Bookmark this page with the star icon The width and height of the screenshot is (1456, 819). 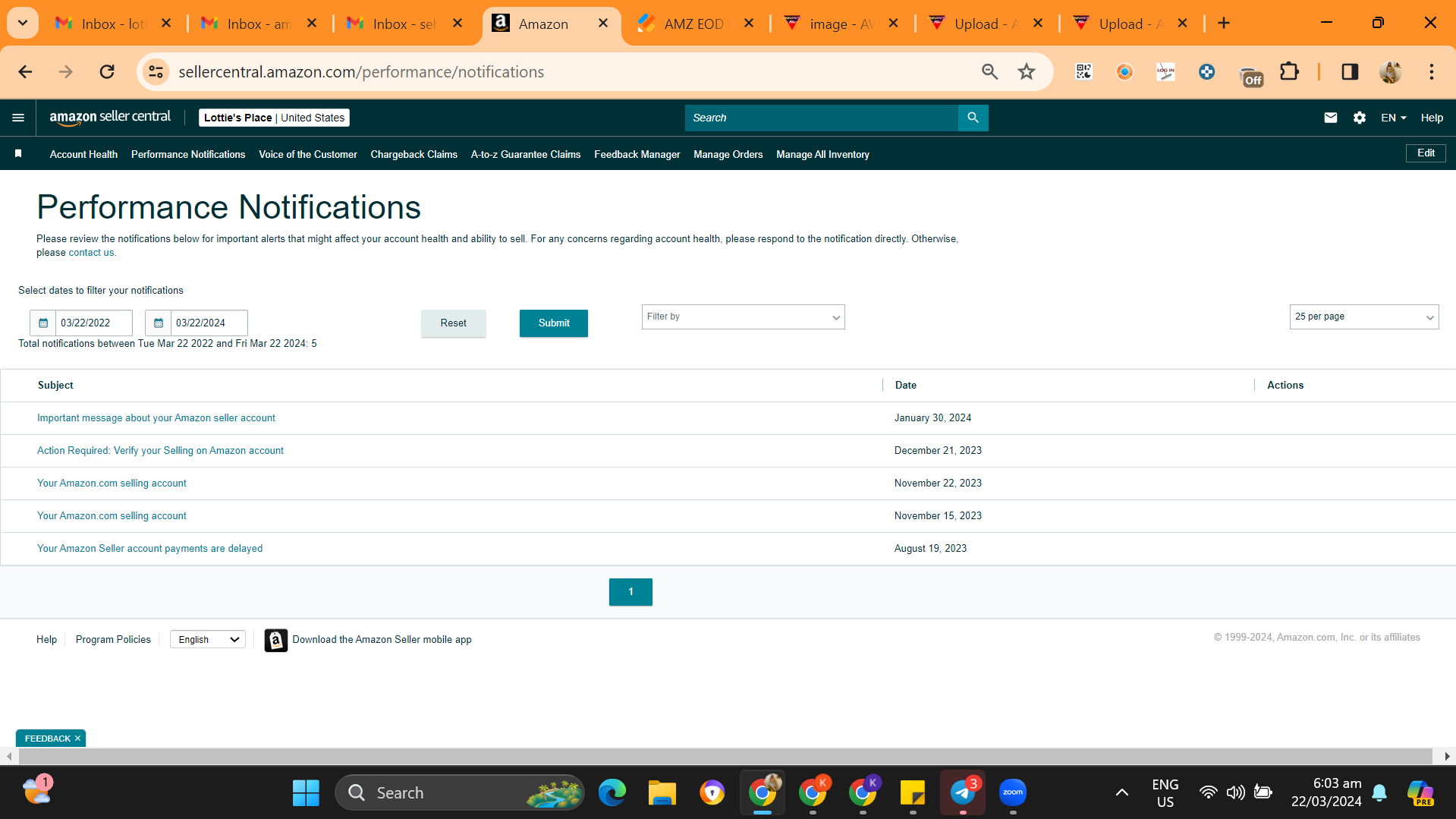pyautogui.click(x=1027, y=71)
